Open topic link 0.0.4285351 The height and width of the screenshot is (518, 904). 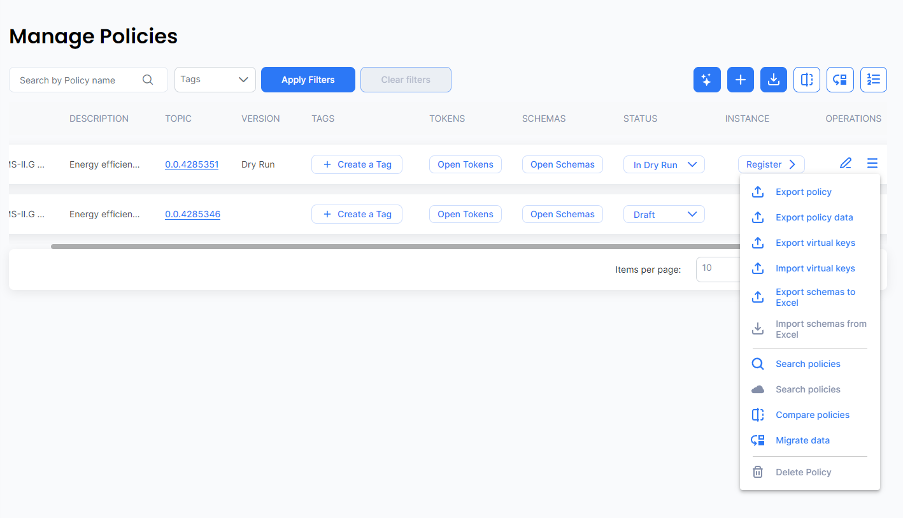(x=192, y=164)
